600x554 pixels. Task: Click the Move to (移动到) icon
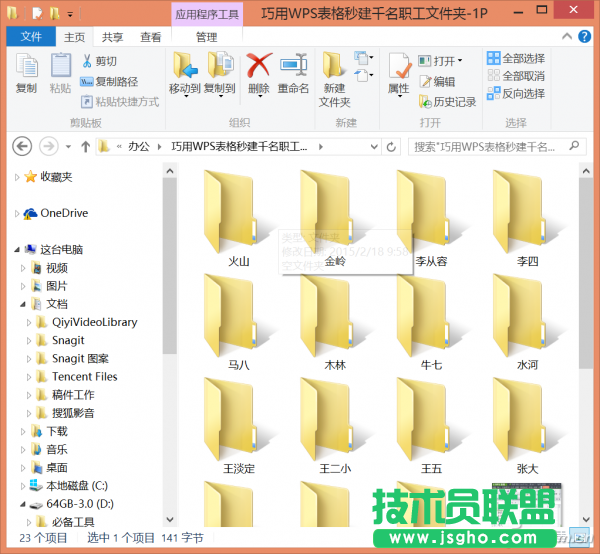(x=185, y=65)
